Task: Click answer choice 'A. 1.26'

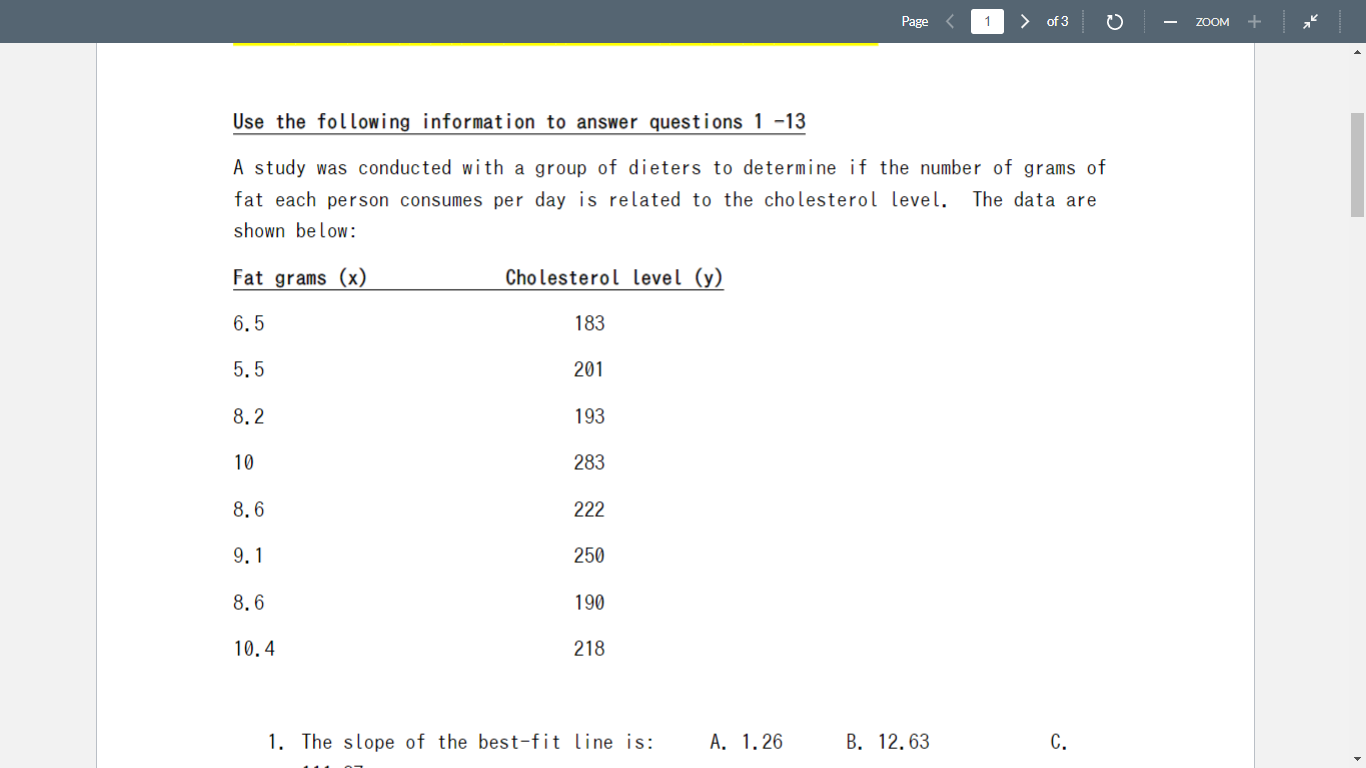Action: coord(746,741)
